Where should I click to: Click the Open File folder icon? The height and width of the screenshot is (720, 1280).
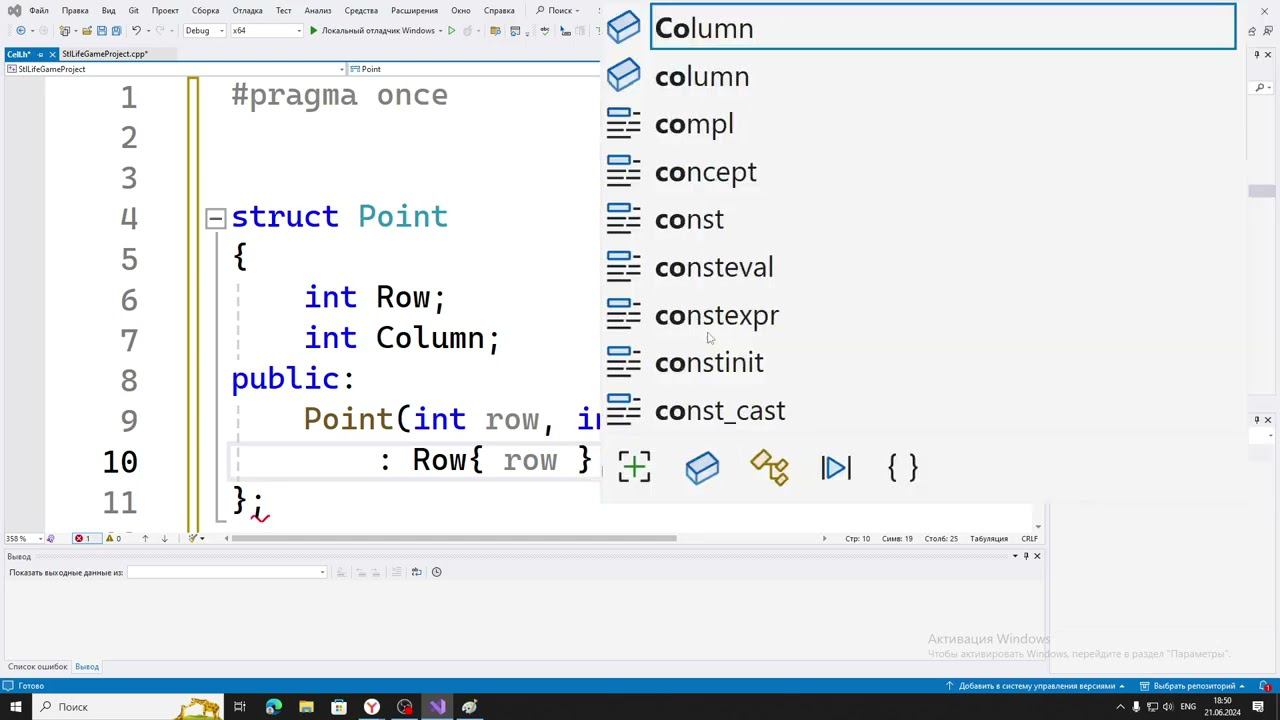tap(87, 31)
